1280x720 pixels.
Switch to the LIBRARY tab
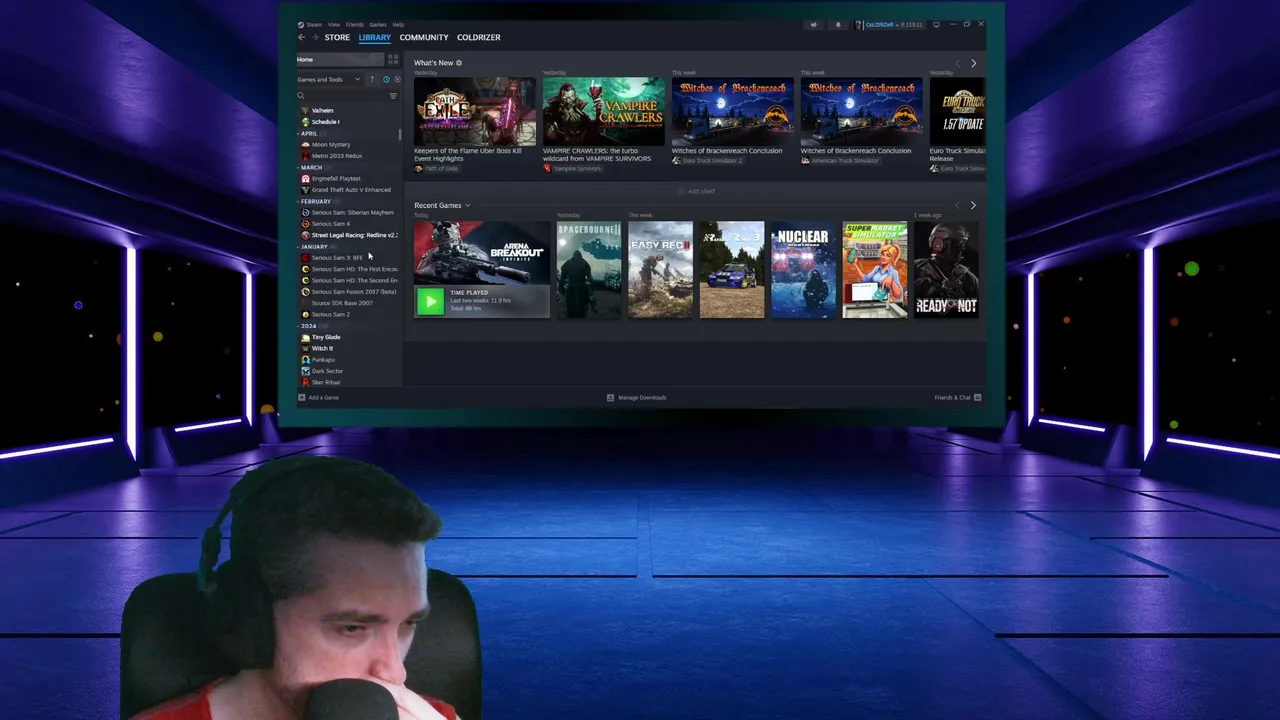[x=375, y=37]
